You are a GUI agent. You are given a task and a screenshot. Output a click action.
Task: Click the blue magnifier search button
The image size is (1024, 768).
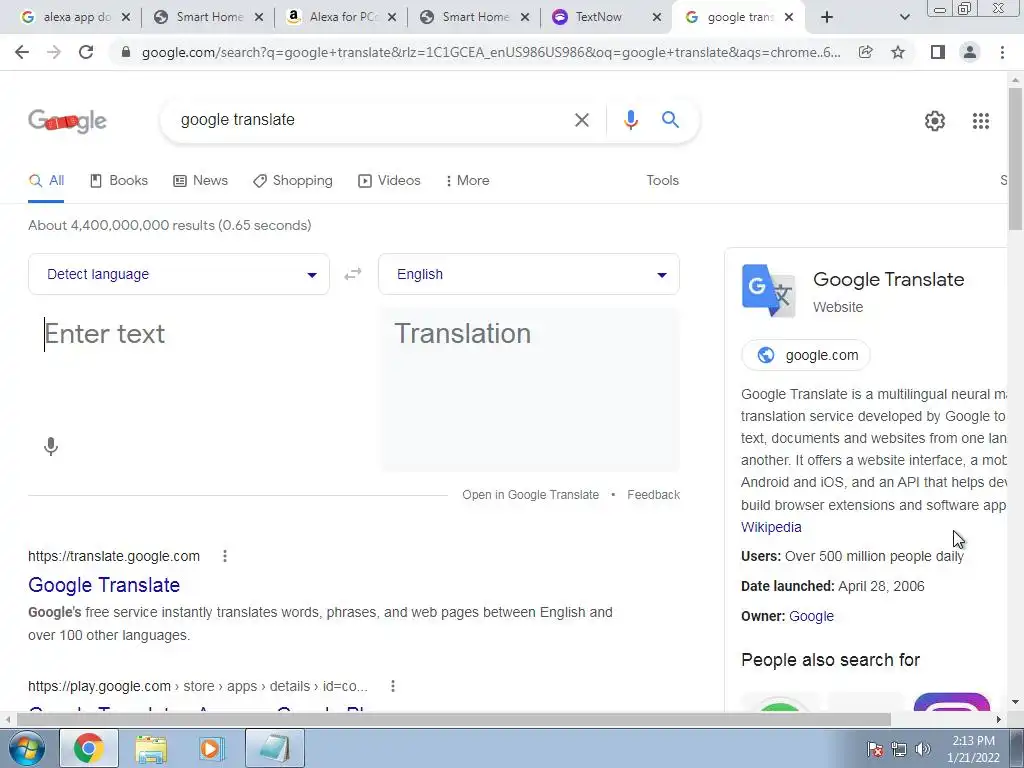click(x=670, y=120)
